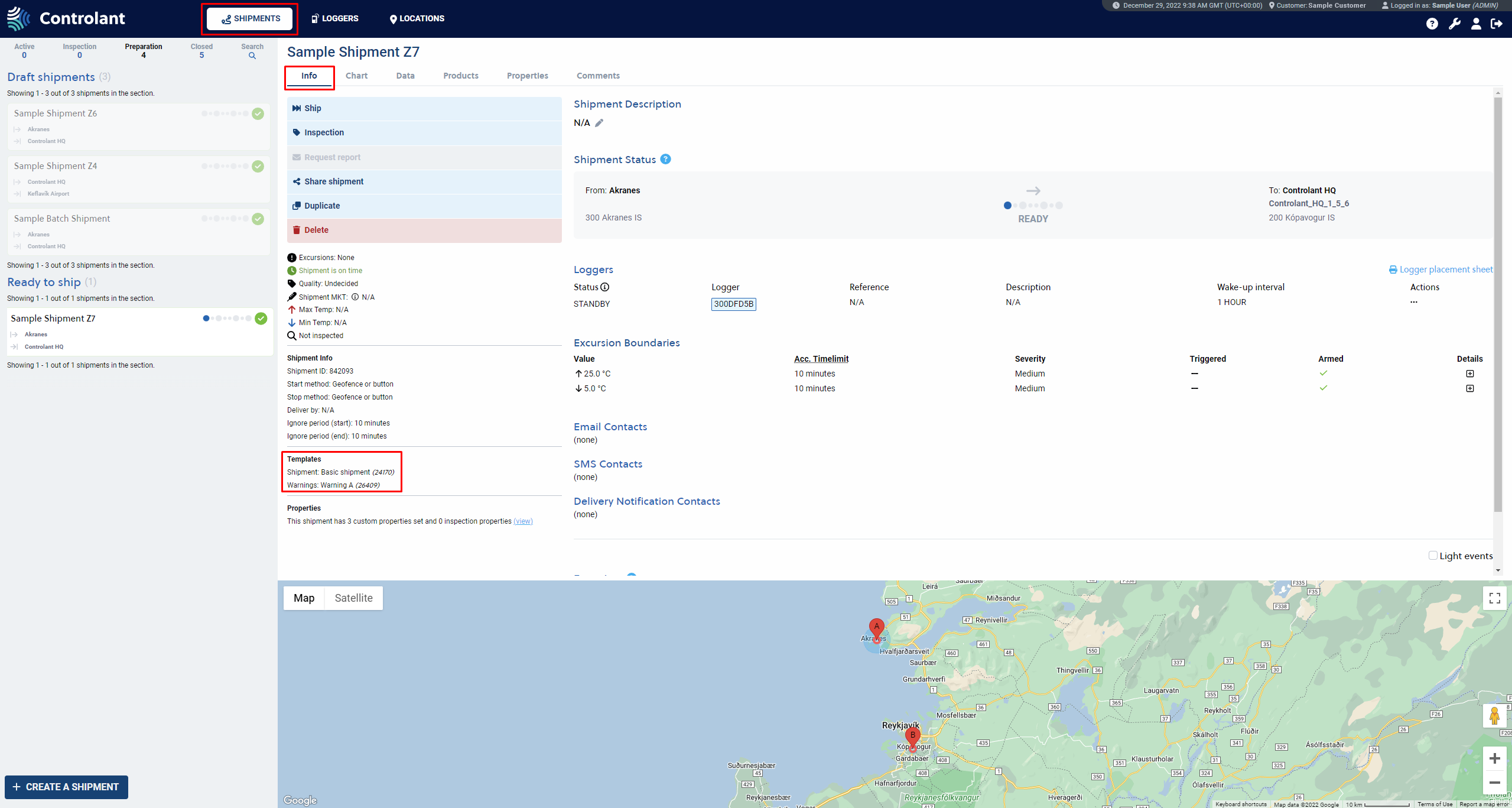The height and width of the screenshot is (808, 1512).
Task: Edit shipment description pencil icon
Action: 599,123
